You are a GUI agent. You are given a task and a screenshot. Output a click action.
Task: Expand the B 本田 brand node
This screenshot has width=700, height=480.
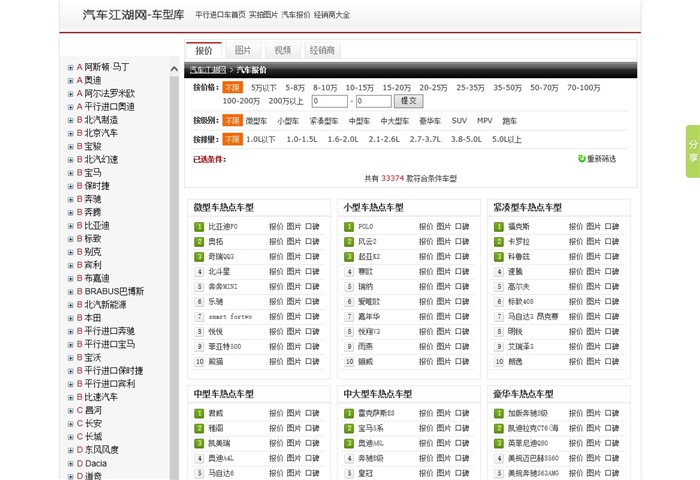click(71, 318)
